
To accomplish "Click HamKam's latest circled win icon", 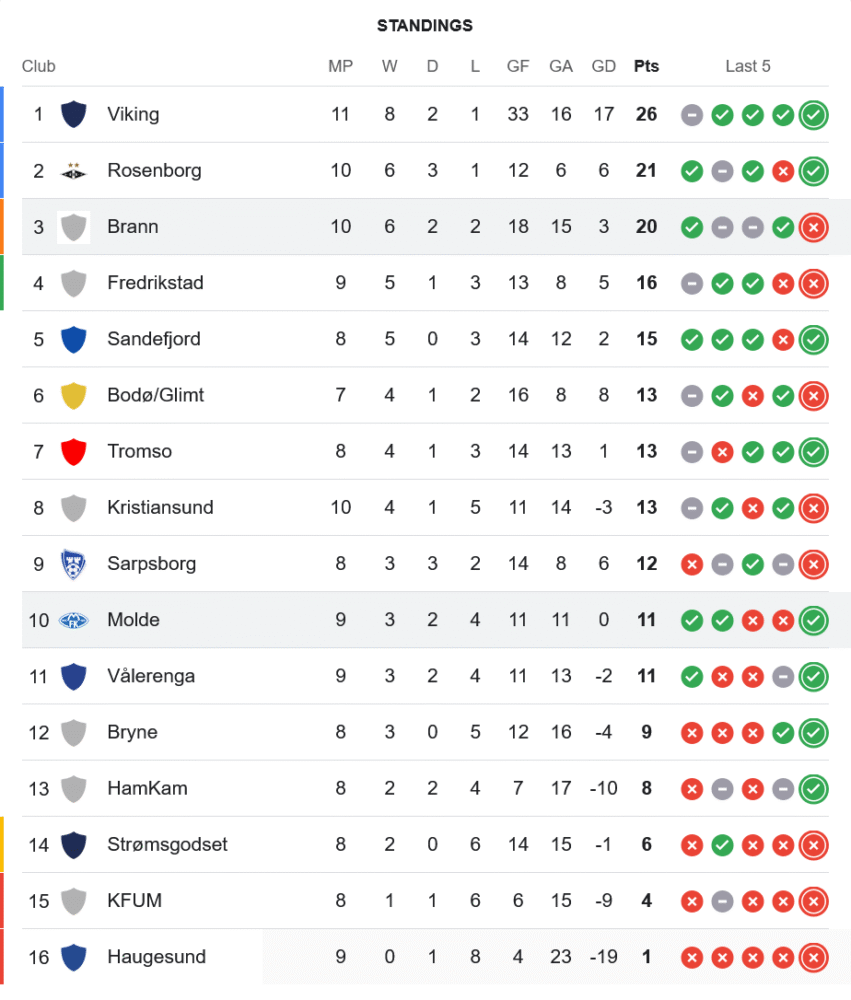I will click(x=813, y=789).
